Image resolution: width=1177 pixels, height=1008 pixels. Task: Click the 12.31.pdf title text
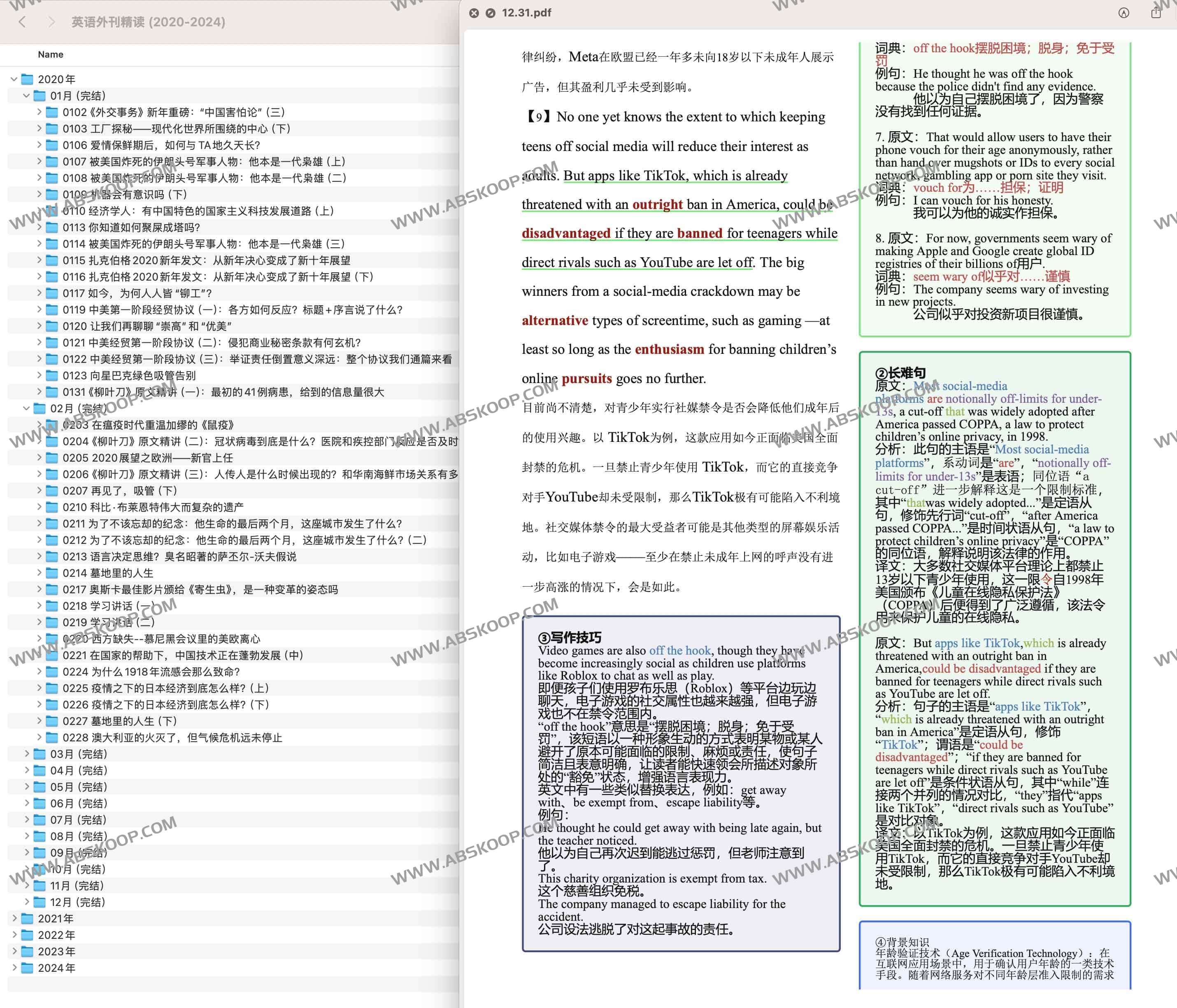[526, 13]
